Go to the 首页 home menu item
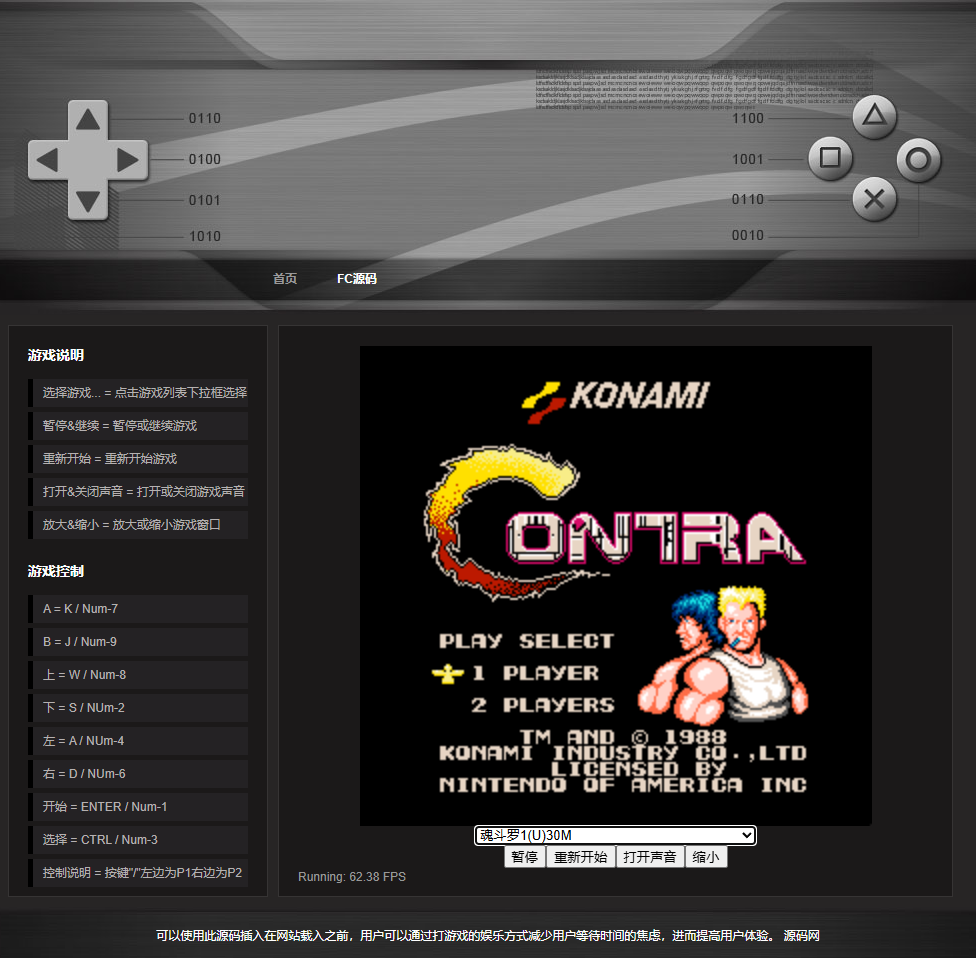Viewport: 976px width, 958px height. pos(285,279)
